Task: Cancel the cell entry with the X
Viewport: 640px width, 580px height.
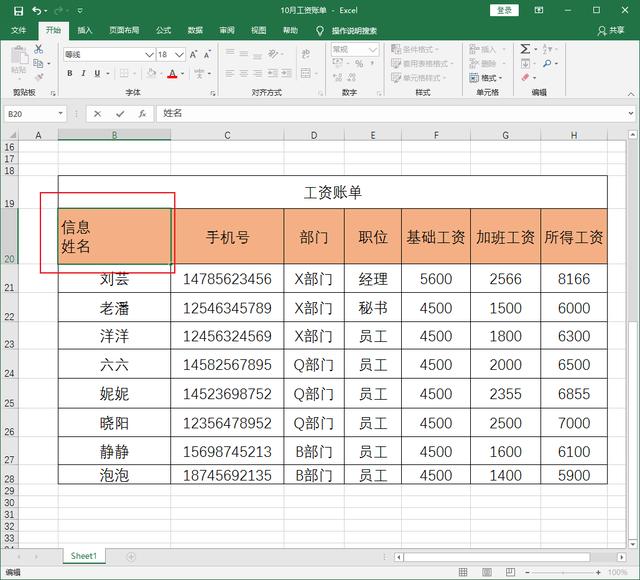Action: coord(97,114)
